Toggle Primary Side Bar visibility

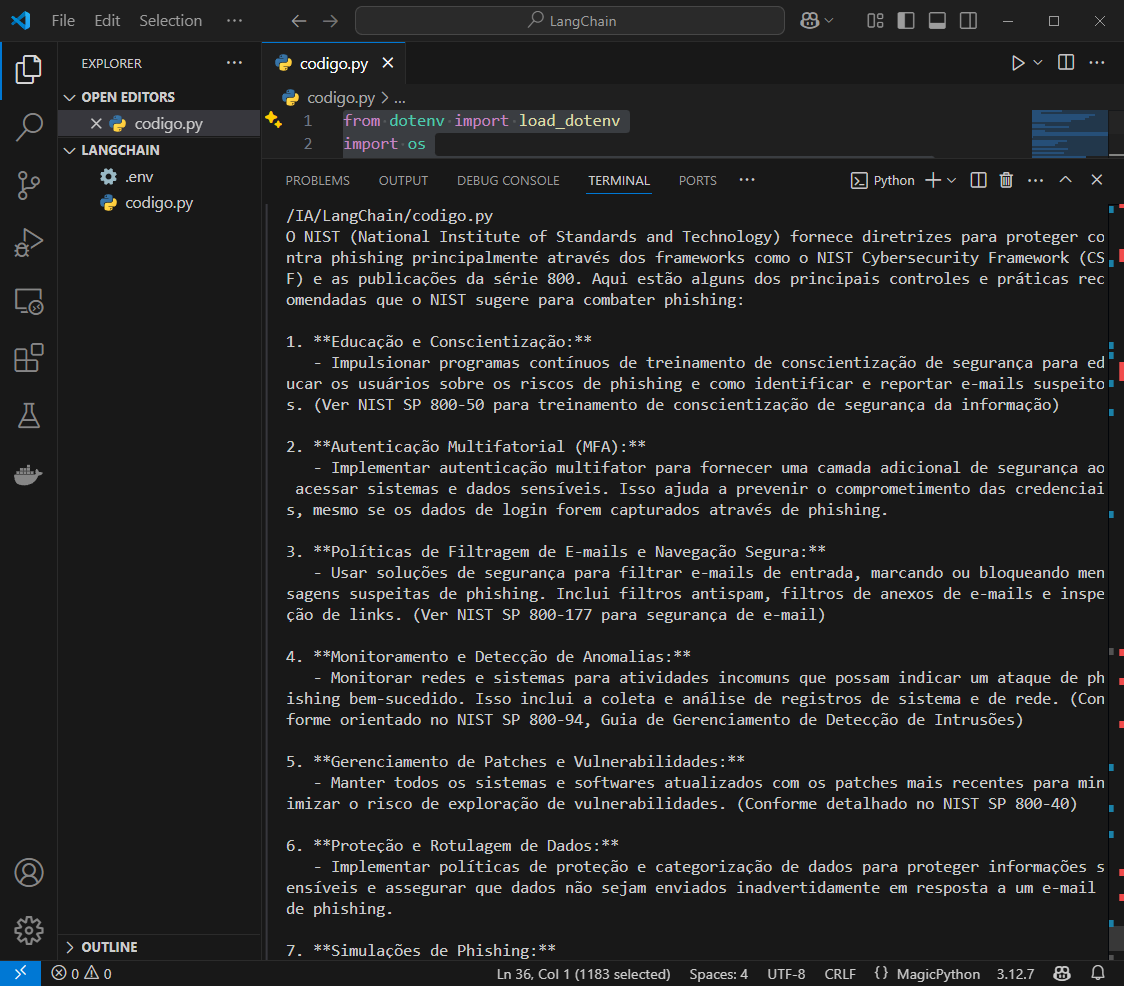click(x=905, y=21)
